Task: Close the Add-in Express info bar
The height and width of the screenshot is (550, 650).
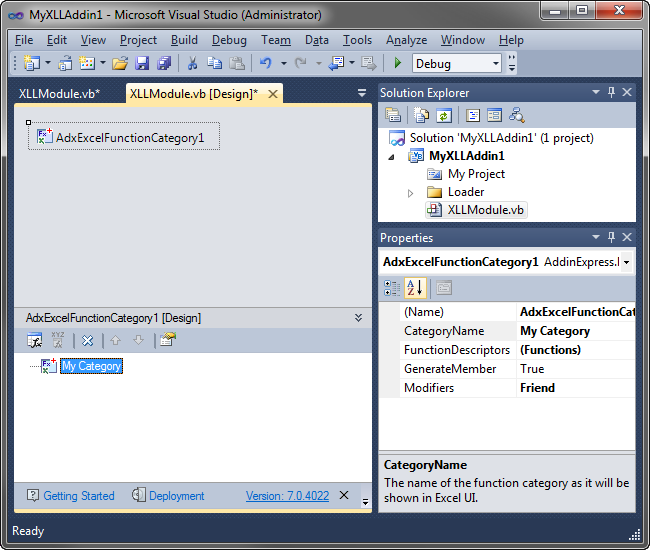Action: [344, 495]
